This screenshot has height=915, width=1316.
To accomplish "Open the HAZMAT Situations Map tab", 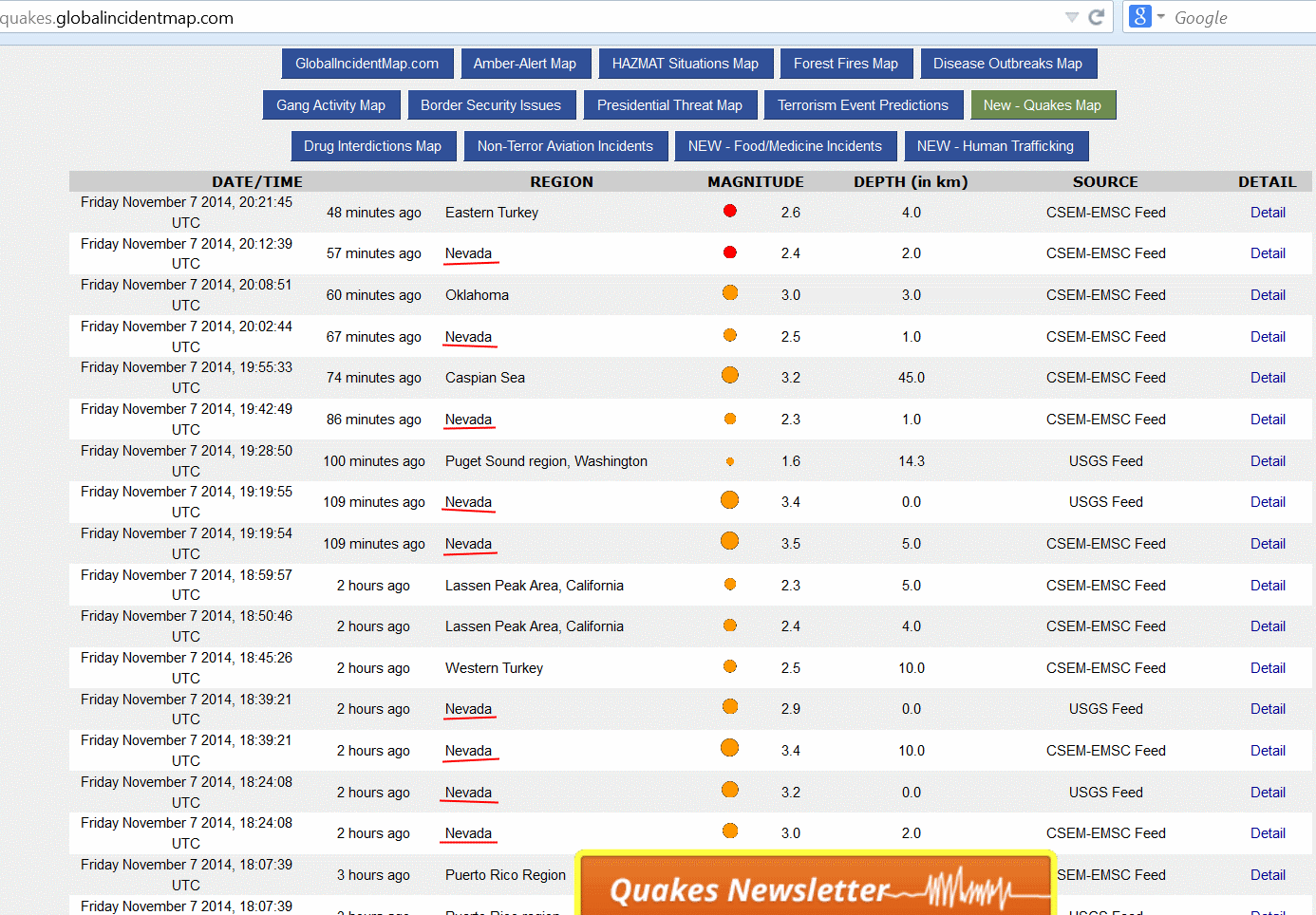I will [x=686, y=64].
